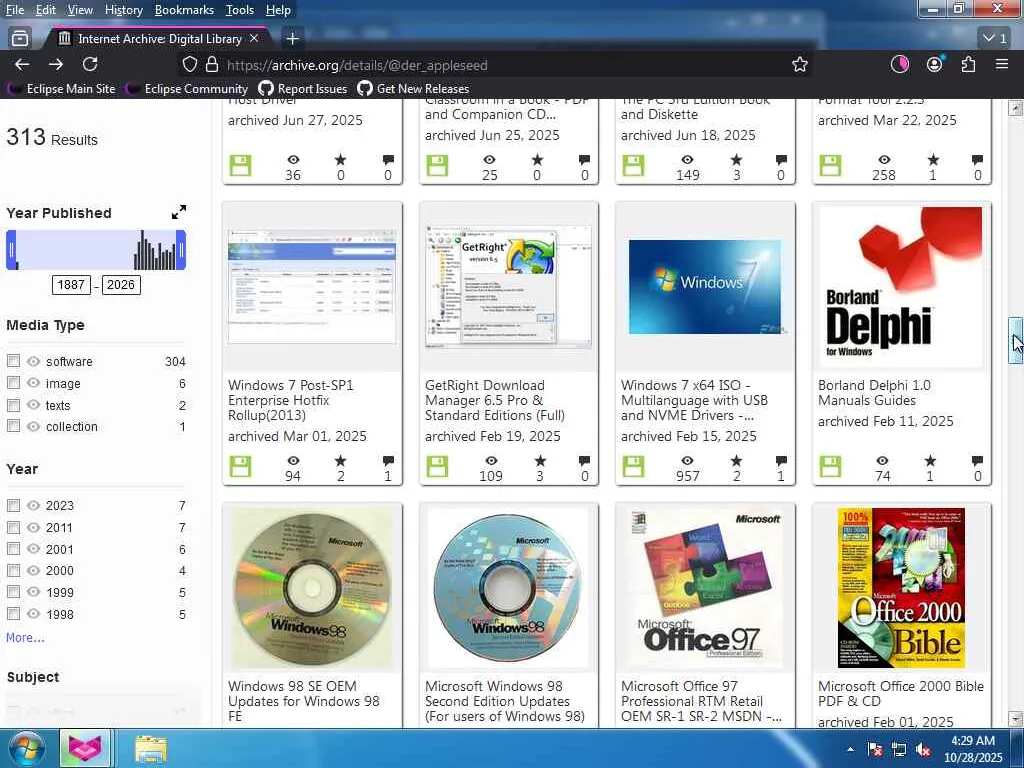This screenshot has height=768, width=1024.
Task: Open the list all tabs dropdown
Action: [x=995, y=39]
